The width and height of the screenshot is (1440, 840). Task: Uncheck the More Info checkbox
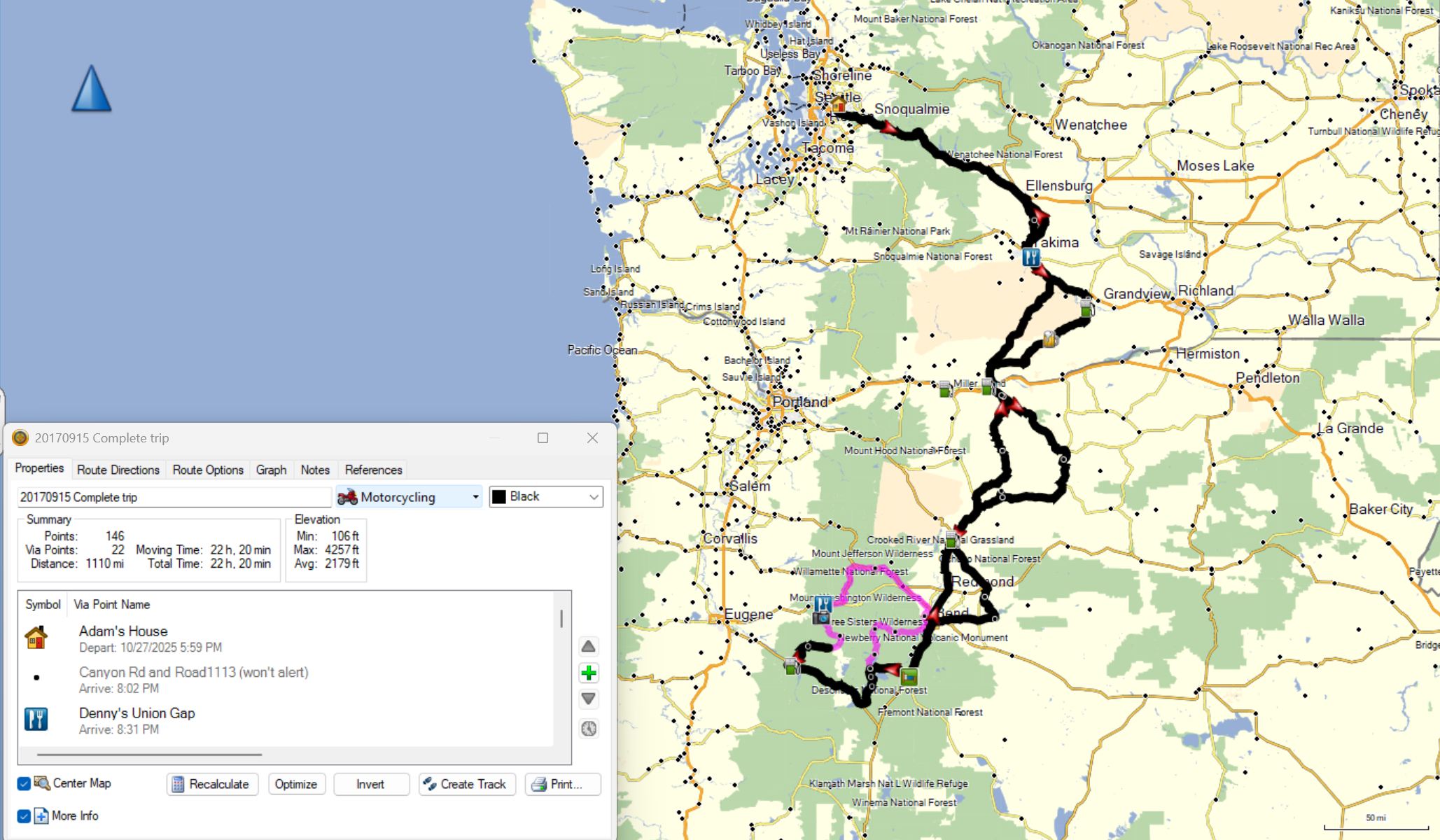point(24,816)
